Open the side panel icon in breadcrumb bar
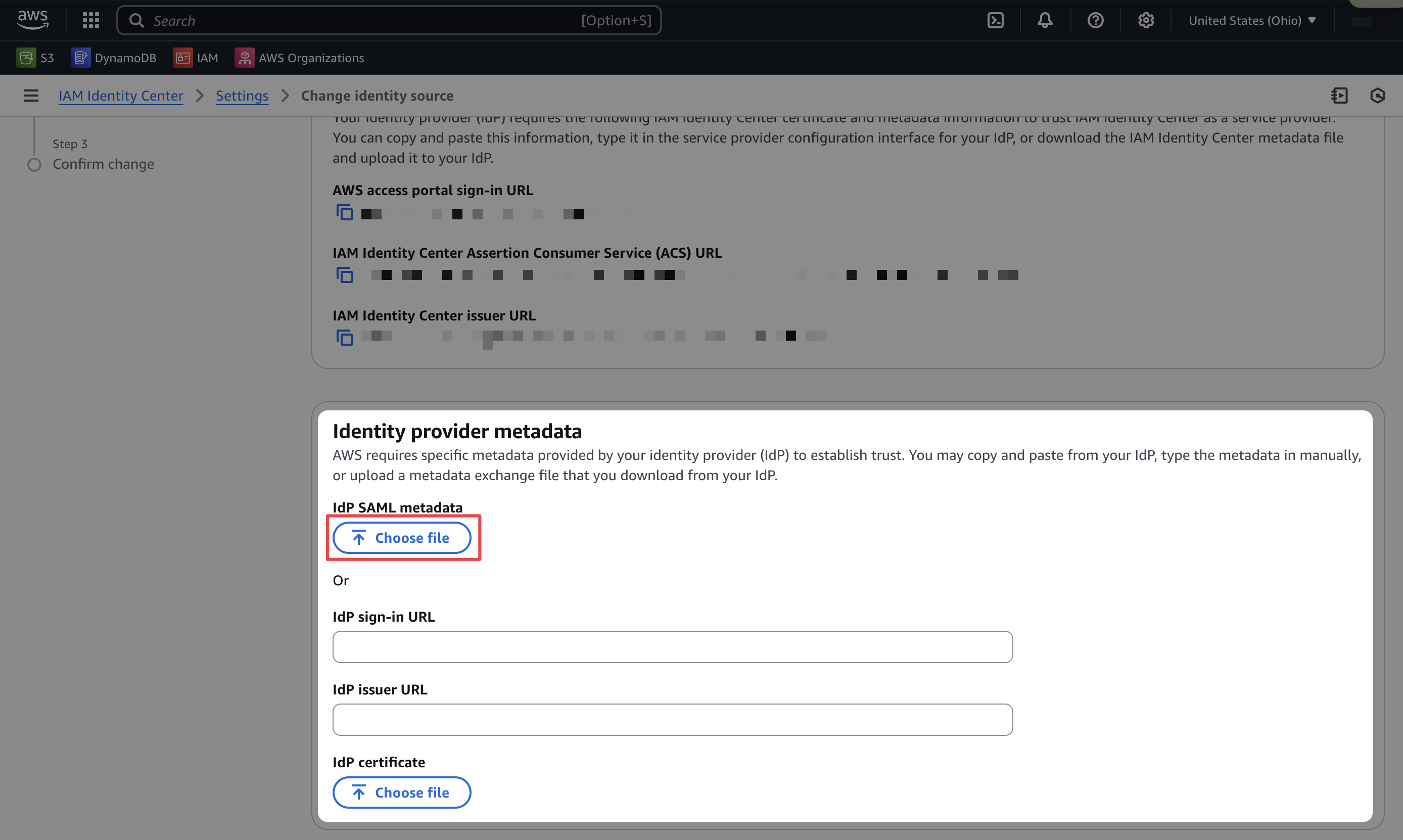 [1339, 96]
